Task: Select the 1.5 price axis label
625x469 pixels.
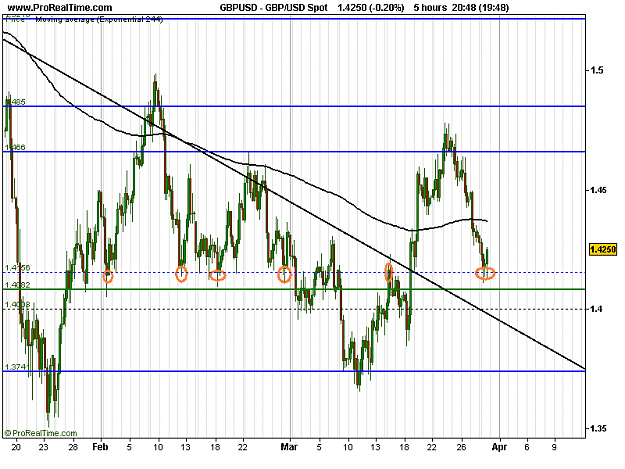Action: point(597,70)
